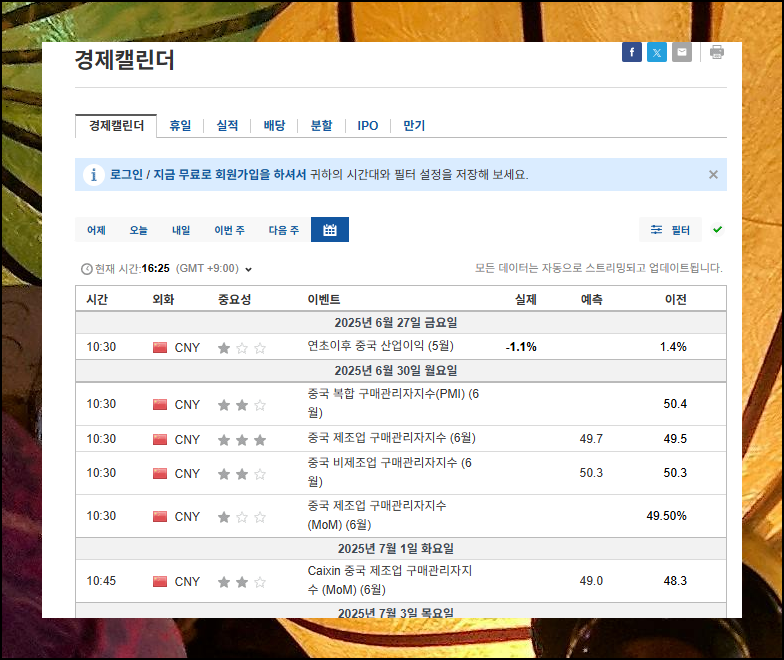Screen dimensions: 784x660
Task: Click previous value 48.3
Action: (675, 581)
